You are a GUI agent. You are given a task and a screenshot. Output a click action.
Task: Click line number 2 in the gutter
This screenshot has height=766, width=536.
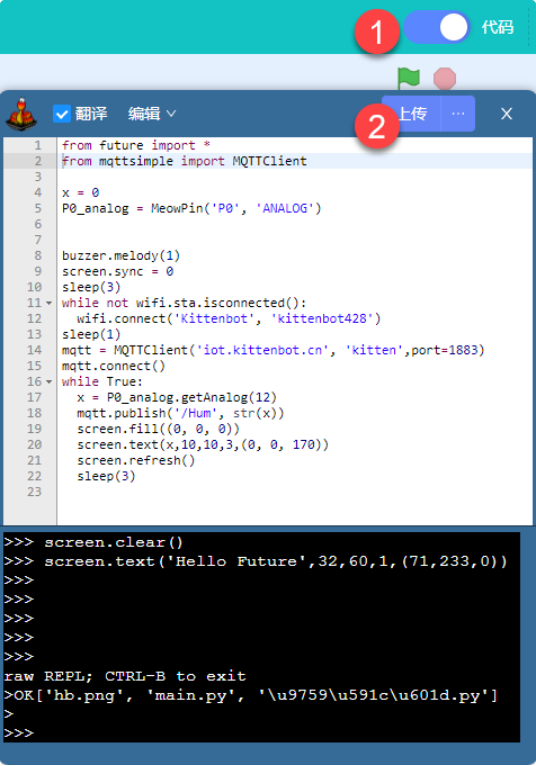pyautogui.click(x=38, y=161)
